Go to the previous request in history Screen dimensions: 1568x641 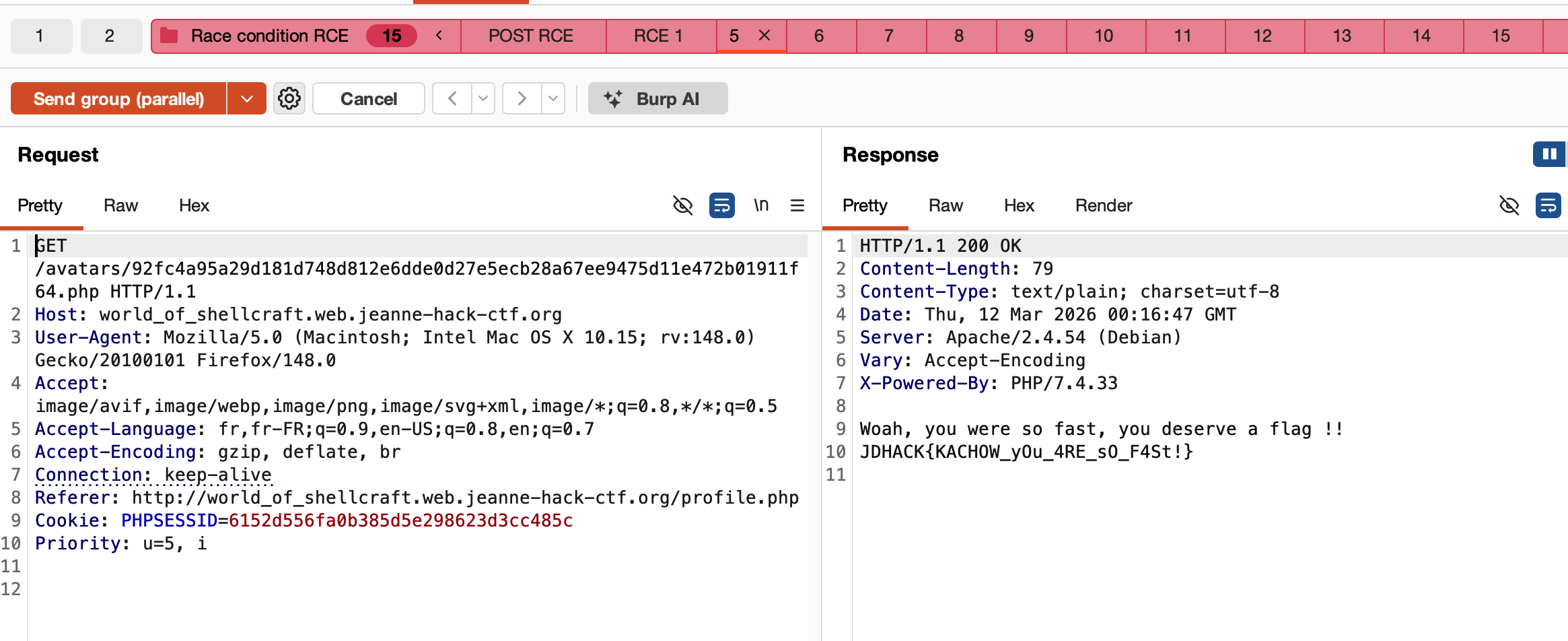(452, 99)
